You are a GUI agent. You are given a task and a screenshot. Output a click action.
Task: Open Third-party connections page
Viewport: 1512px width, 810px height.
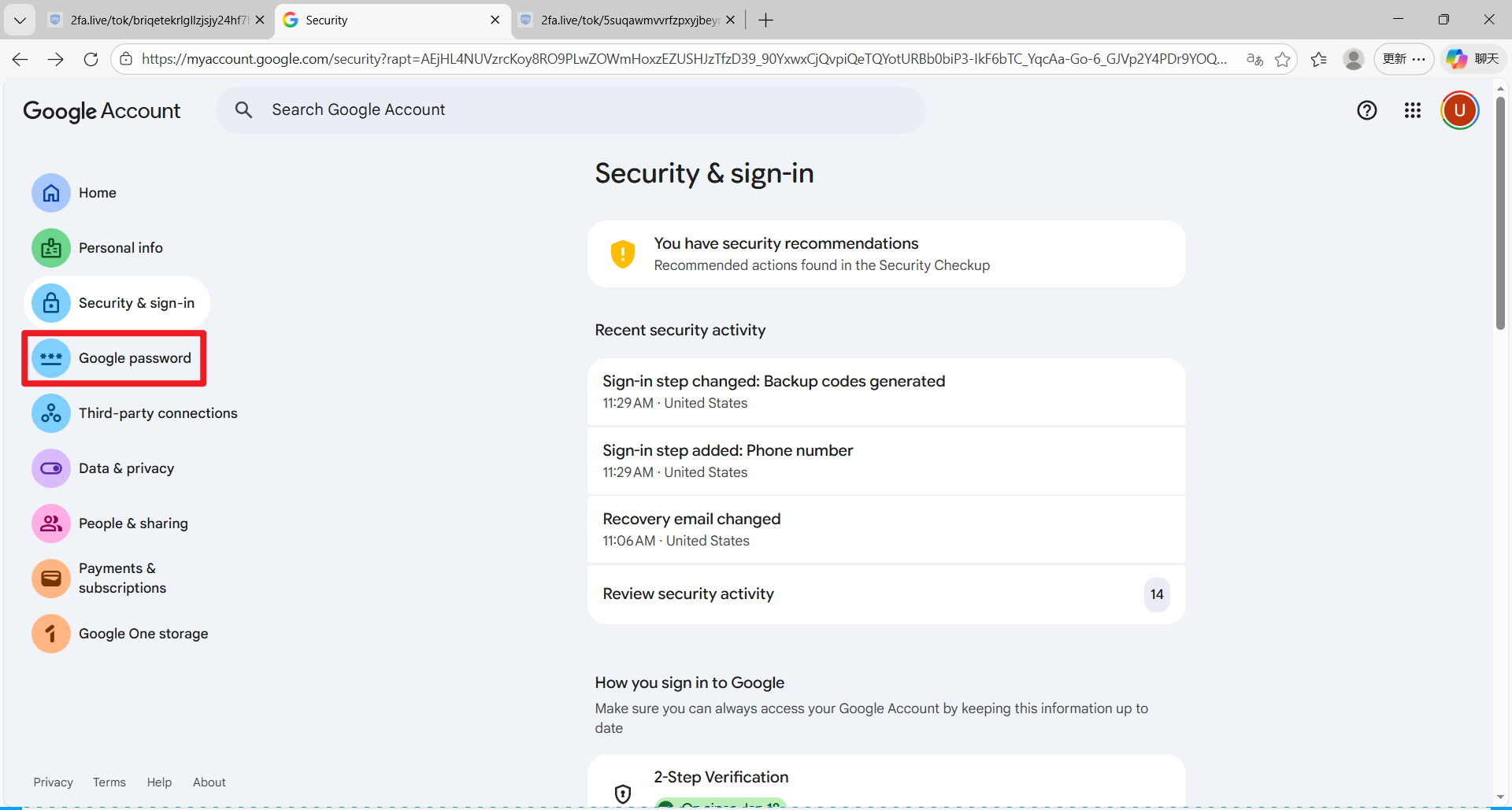[x=157, y=413]
